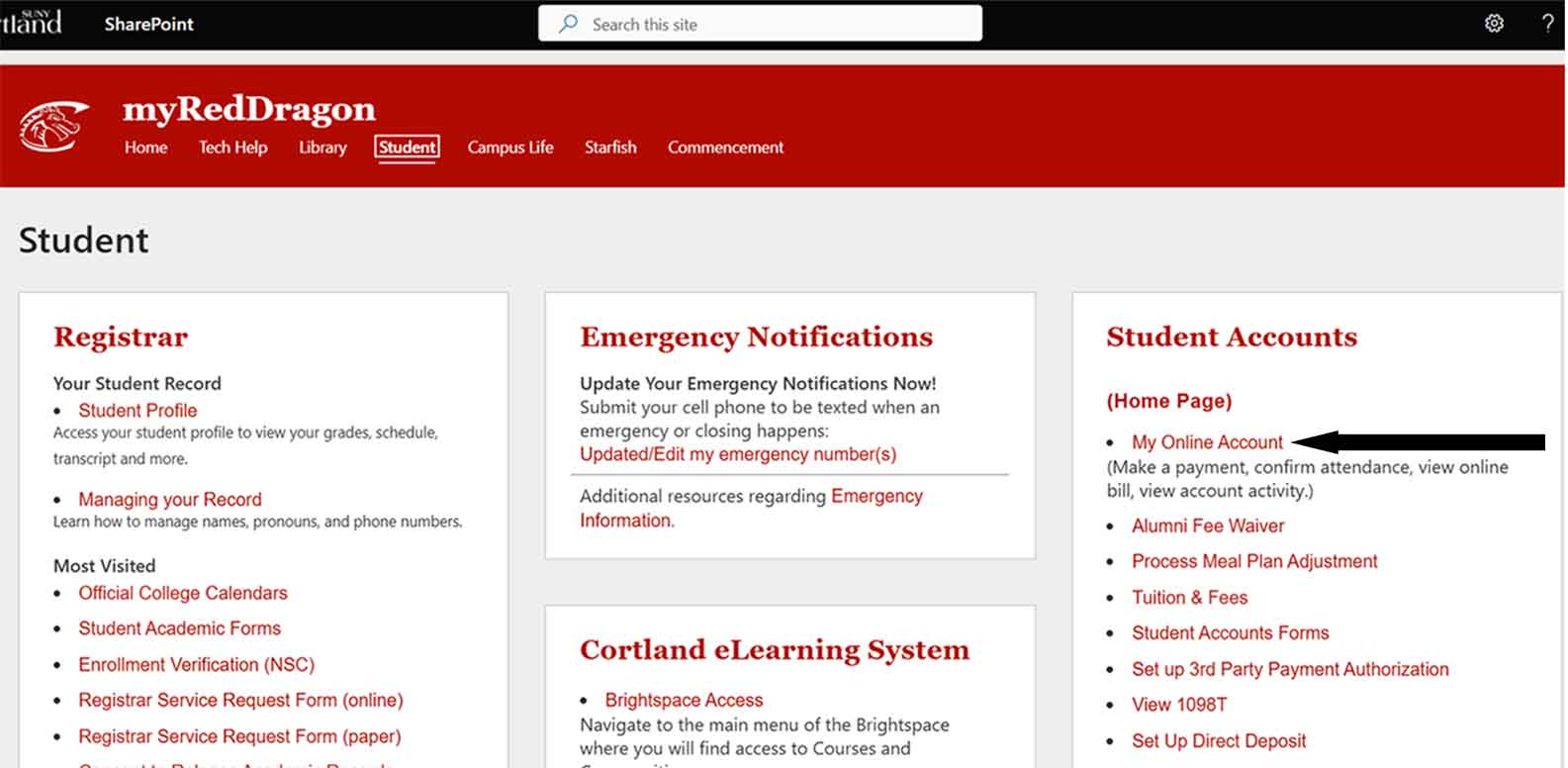This screenshot has width=1568, height=768.
Task: Click the search magnifier icon
Action: (568, 24)
